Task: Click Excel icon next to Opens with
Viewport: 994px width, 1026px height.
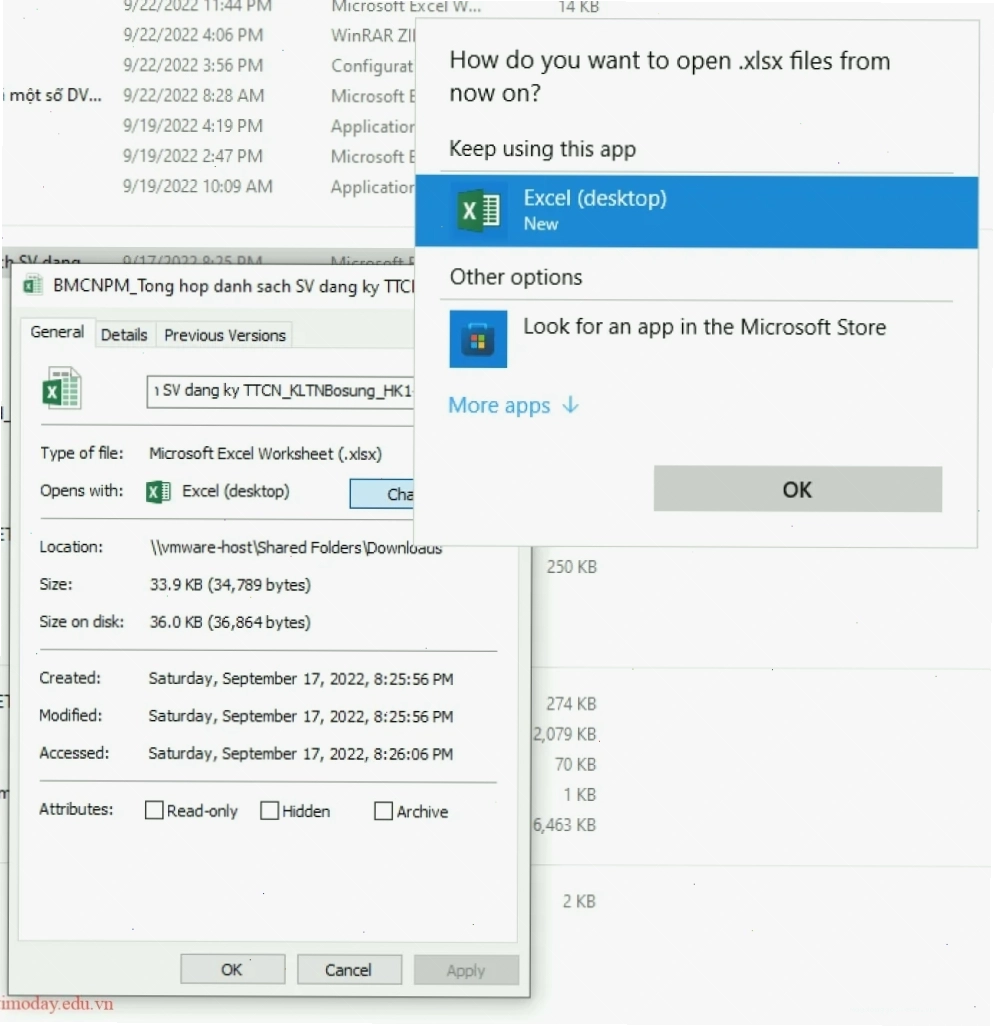Action: click(x=158, y=491)
